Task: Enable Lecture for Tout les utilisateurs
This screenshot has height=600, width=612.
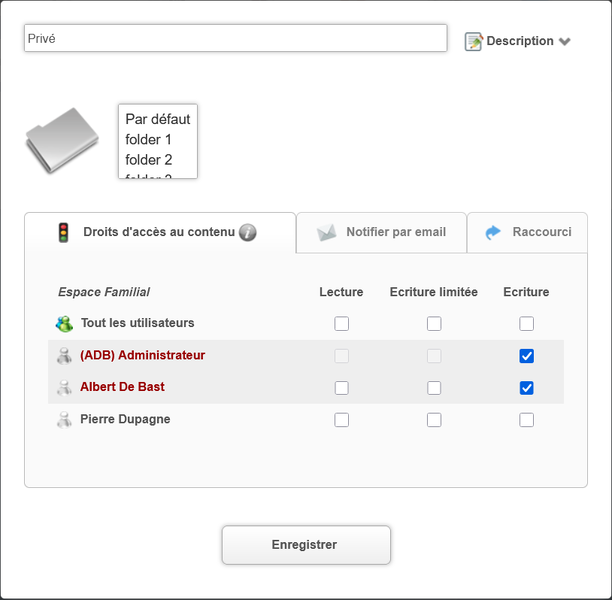Action: pyautogui.click(x=342, y=324)
